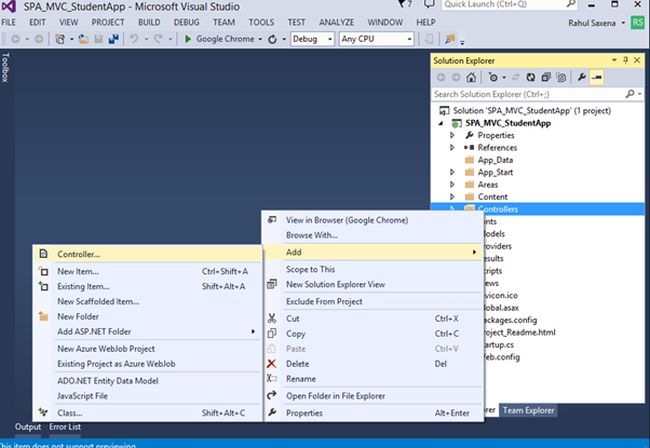This screenshot has height=448, width=650.
Task: Click the red Delete X icon
Action: click(x=270, y=364)
